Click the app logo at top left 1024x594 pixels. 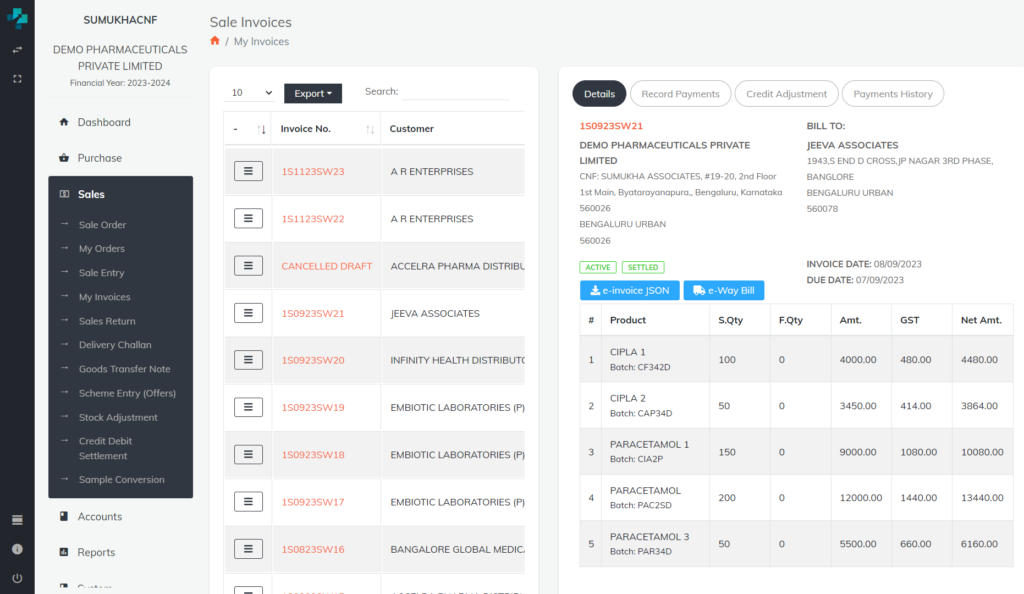point(17,17)
